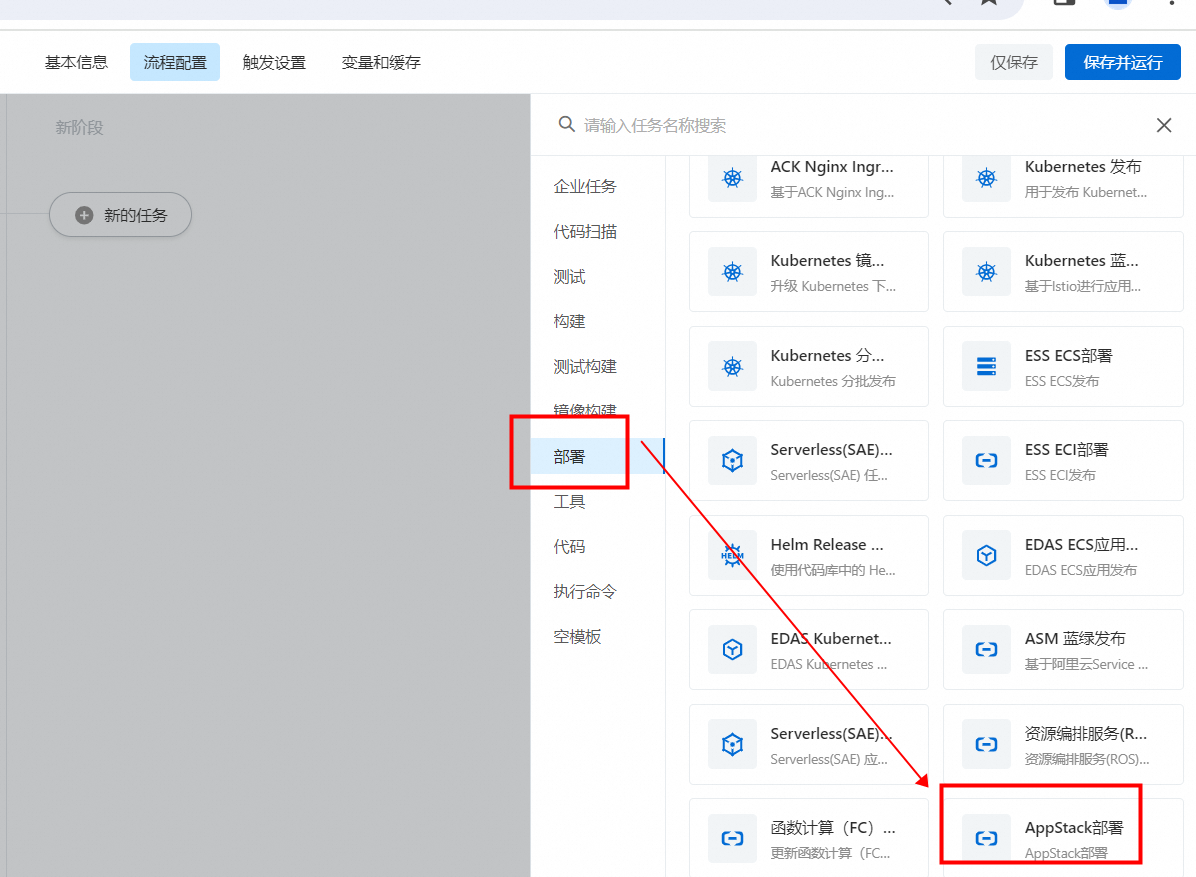Choose the Kubernetes 蓝... task title
1196x877 pixels.
[1082, 261]
